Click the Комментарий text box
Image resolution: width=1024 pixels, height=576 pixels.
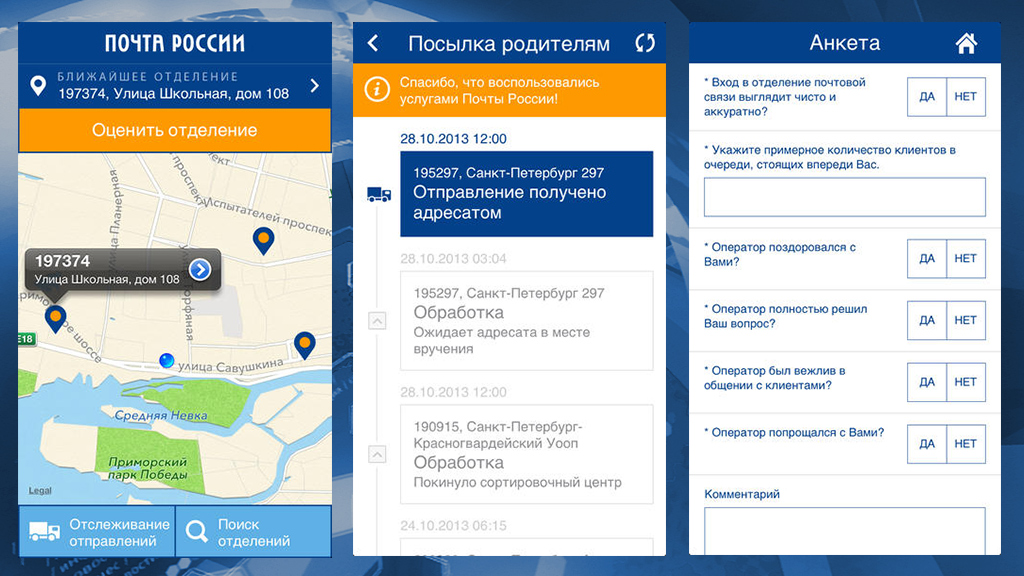click(x=844, y=530)
